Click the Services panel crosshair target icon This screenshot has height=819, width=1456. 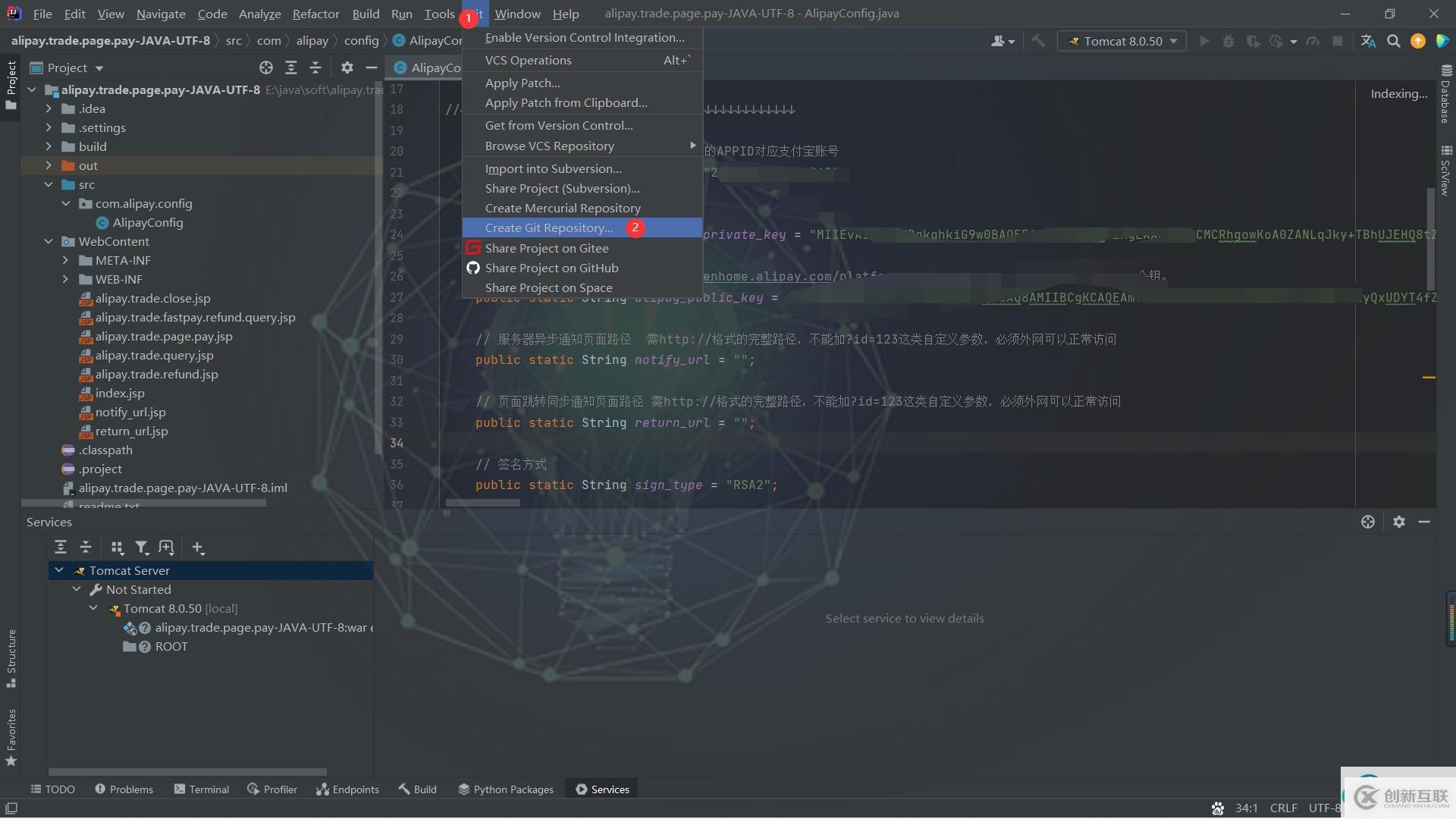coord(1368,522)
